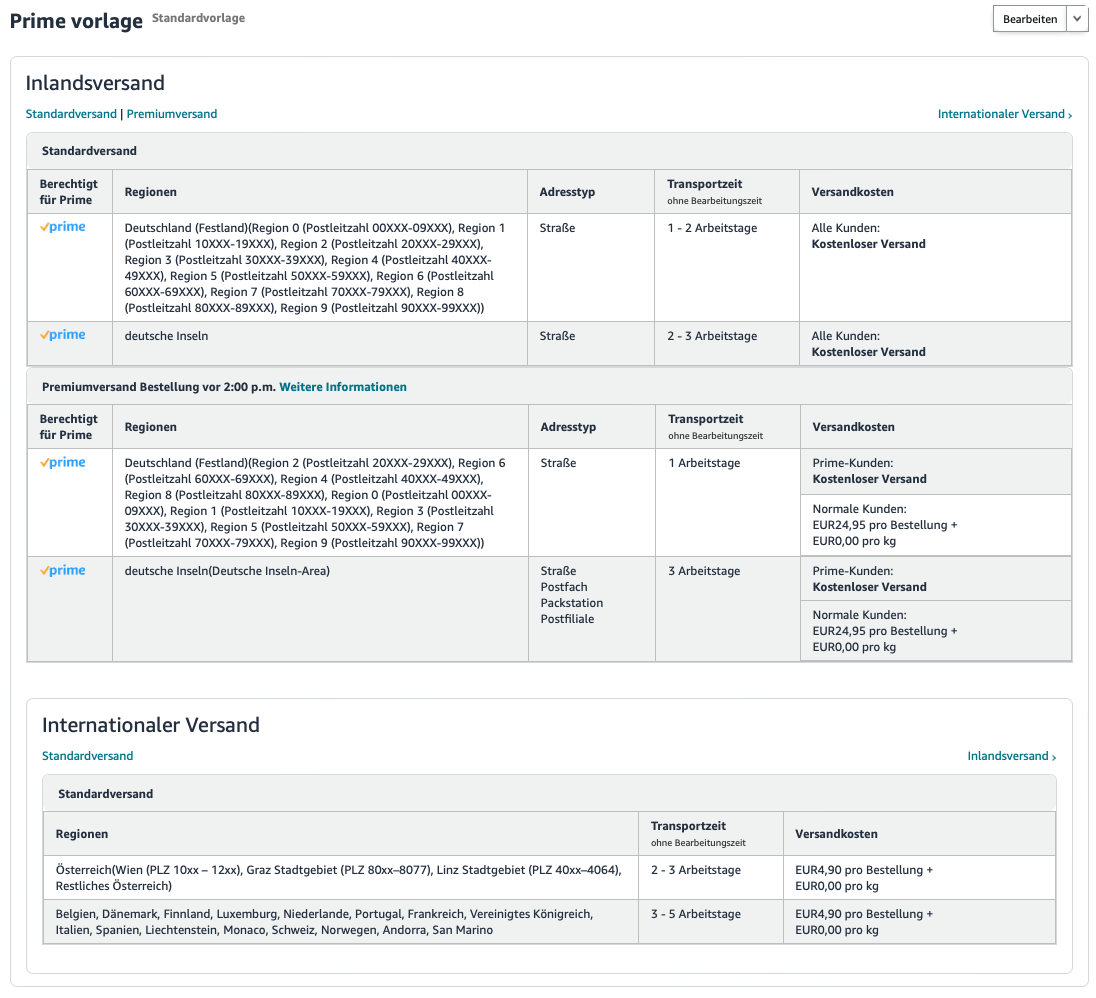Click the '3 - 5 Arbeitstage' cell
This screenshot has height=998, width=1096.
click(711, 922)
